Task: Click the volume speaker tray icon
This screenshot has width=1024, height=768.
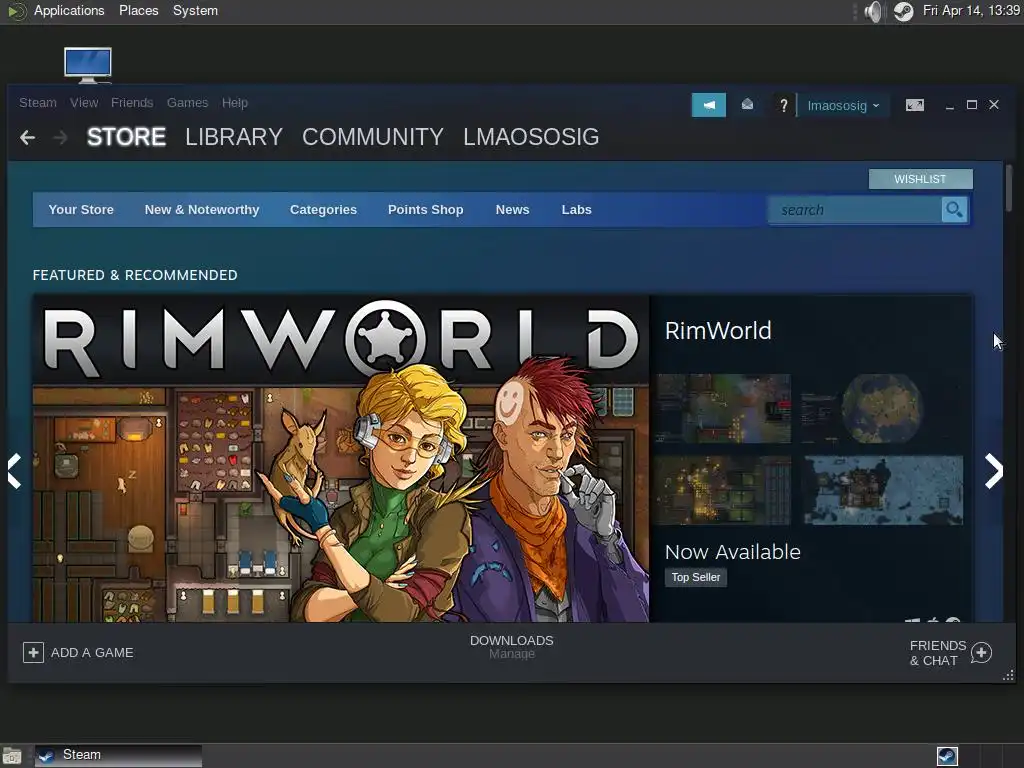Action: (872, 11)
